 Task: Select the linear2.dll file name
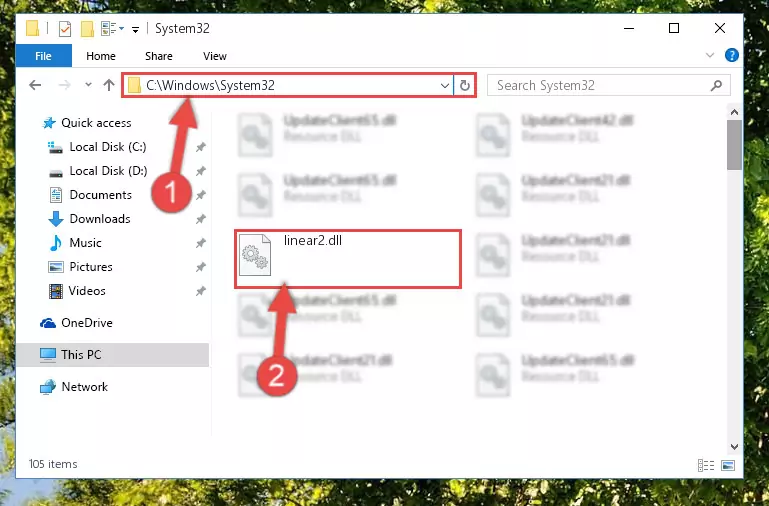click(x=313, y=240)
